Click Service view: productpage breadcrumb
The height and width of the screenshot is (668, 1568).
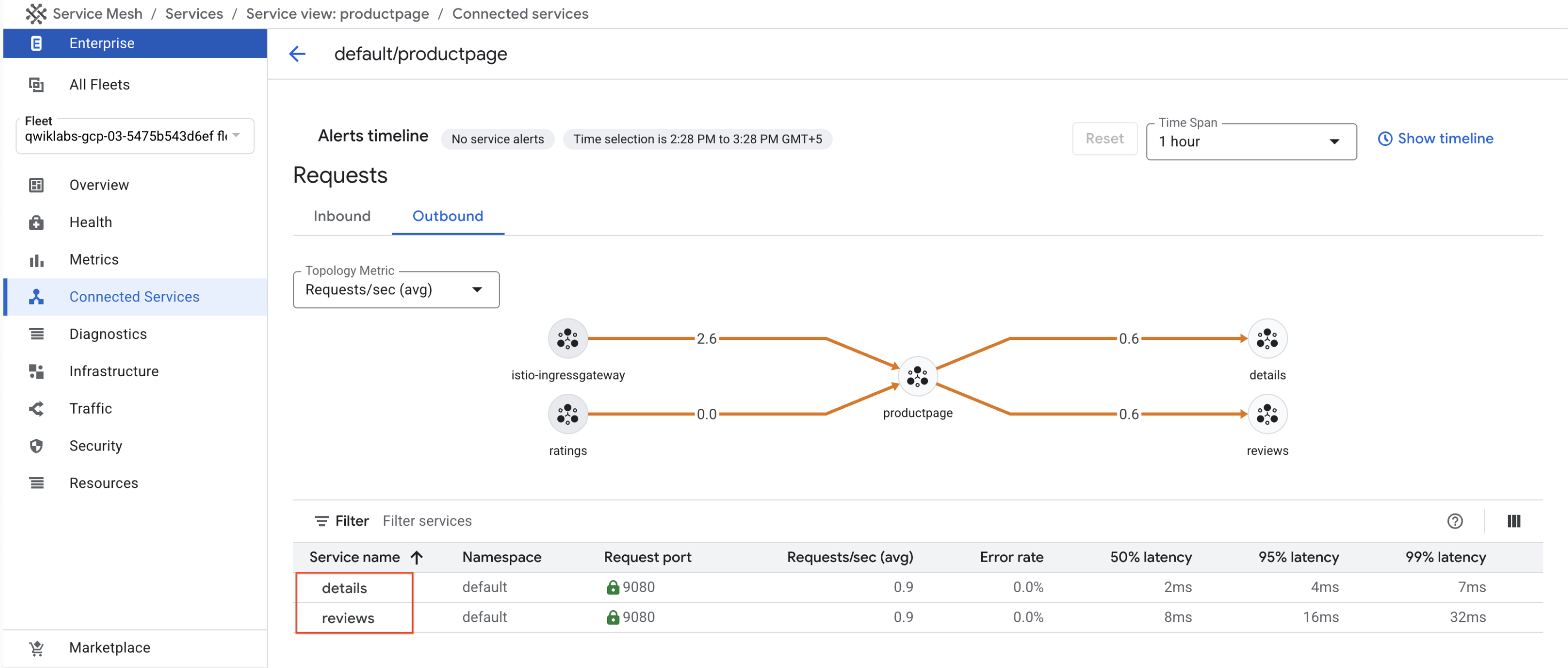(x=337, y=13)
